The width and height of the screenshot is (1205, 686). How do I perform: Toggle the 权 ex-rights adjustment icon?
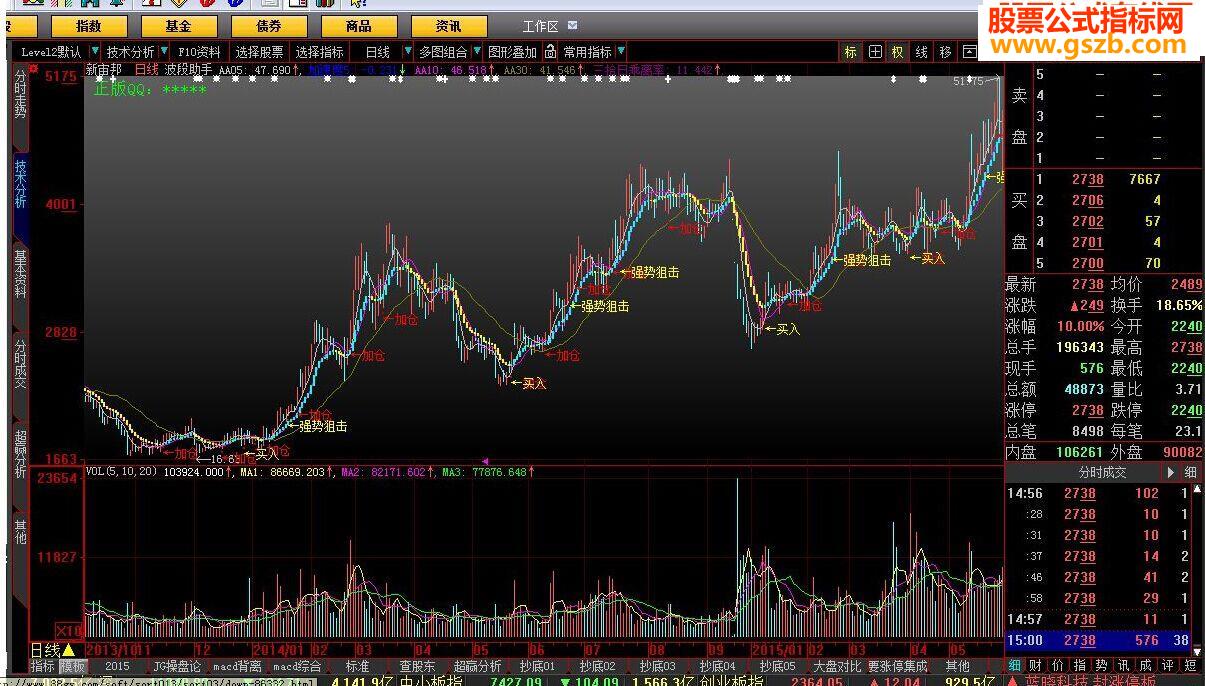pos(898,52)
